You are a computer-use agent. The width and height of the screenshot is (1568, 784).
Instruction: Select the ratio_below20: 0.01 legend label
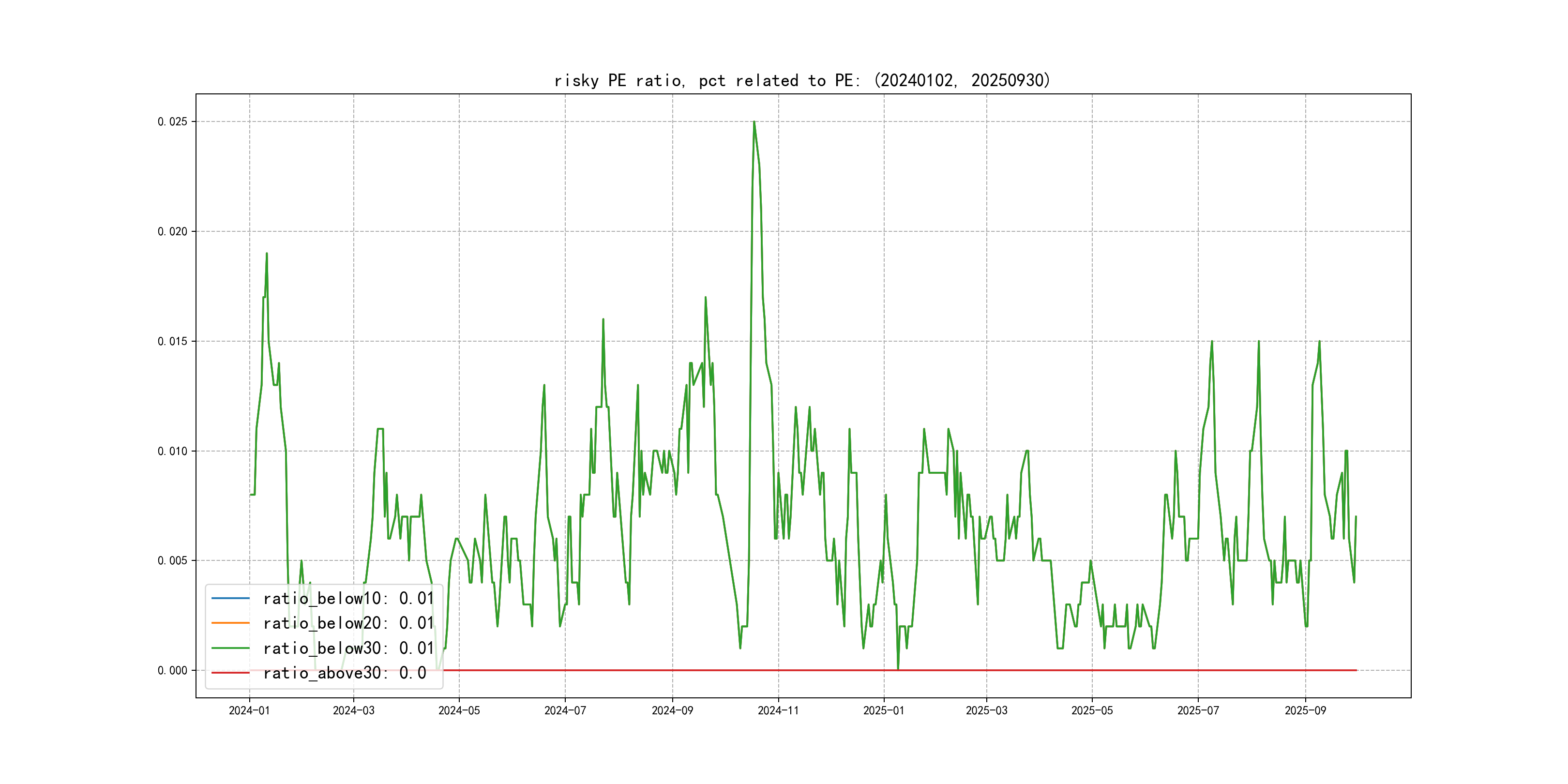point(348,623)
